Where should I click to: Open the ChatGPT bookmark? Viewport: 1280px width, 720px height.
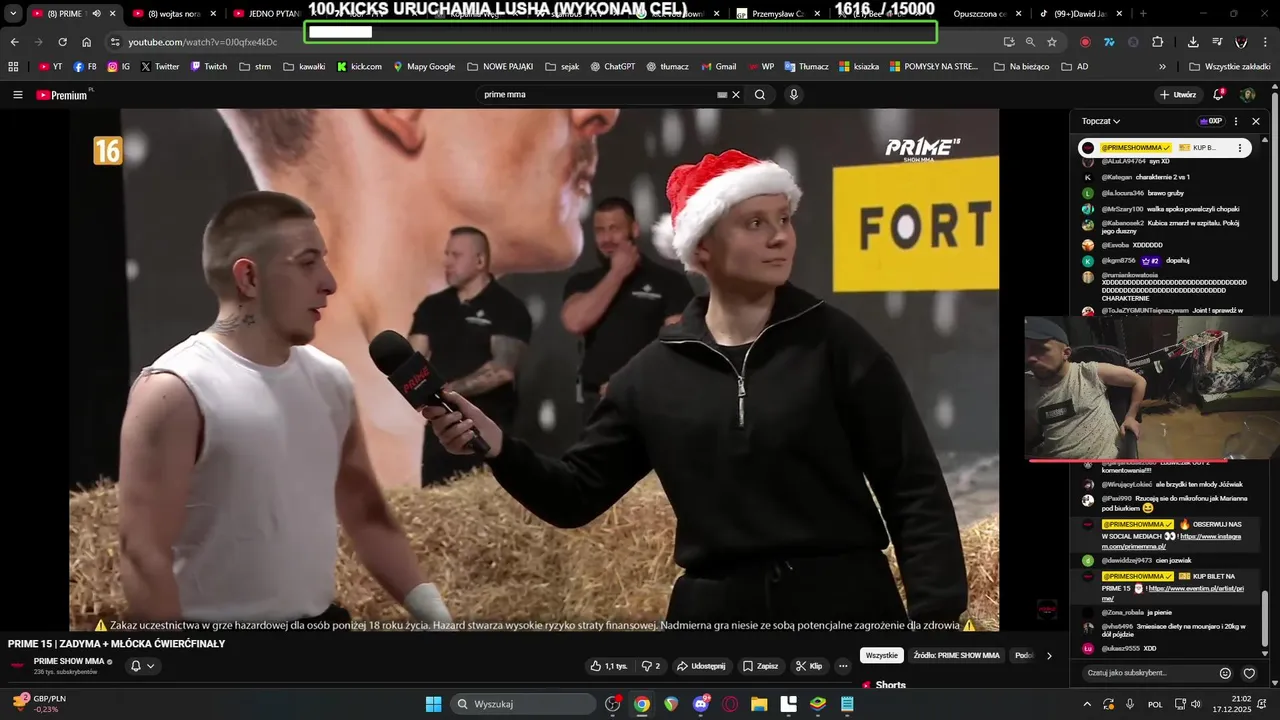pos(612,67)
